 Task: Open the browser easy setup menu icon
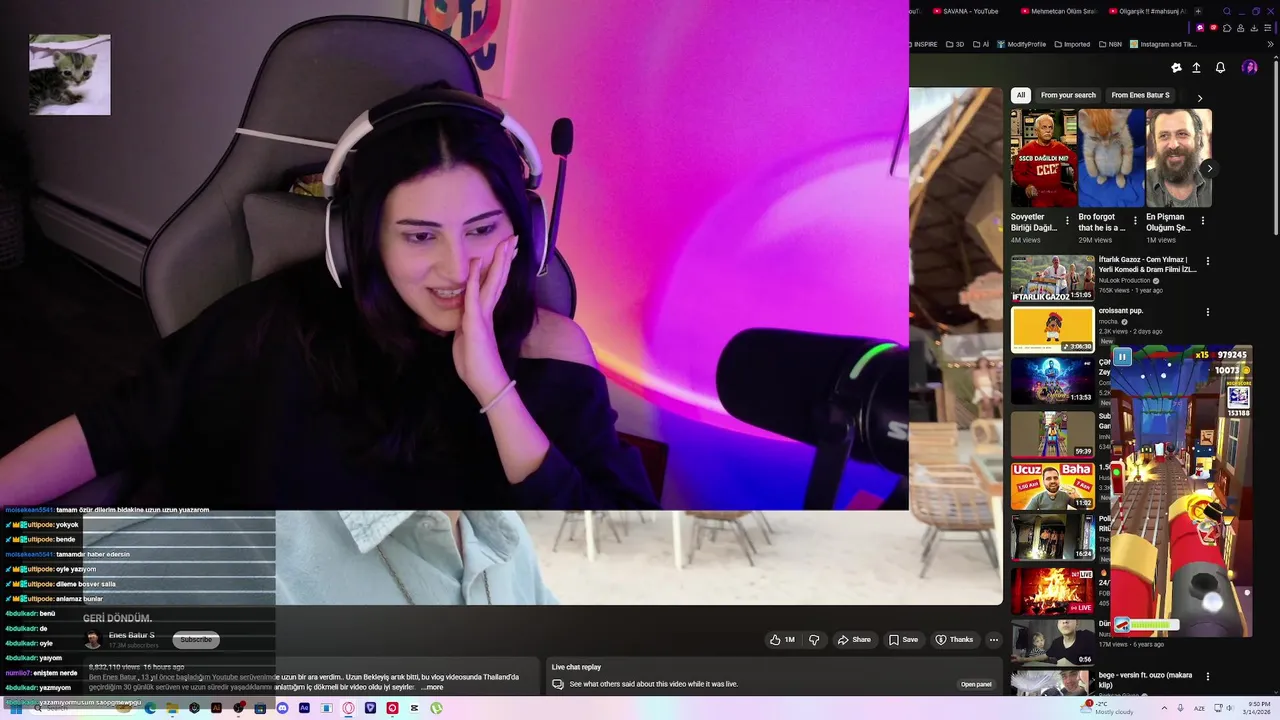(x=1267, y=28)
